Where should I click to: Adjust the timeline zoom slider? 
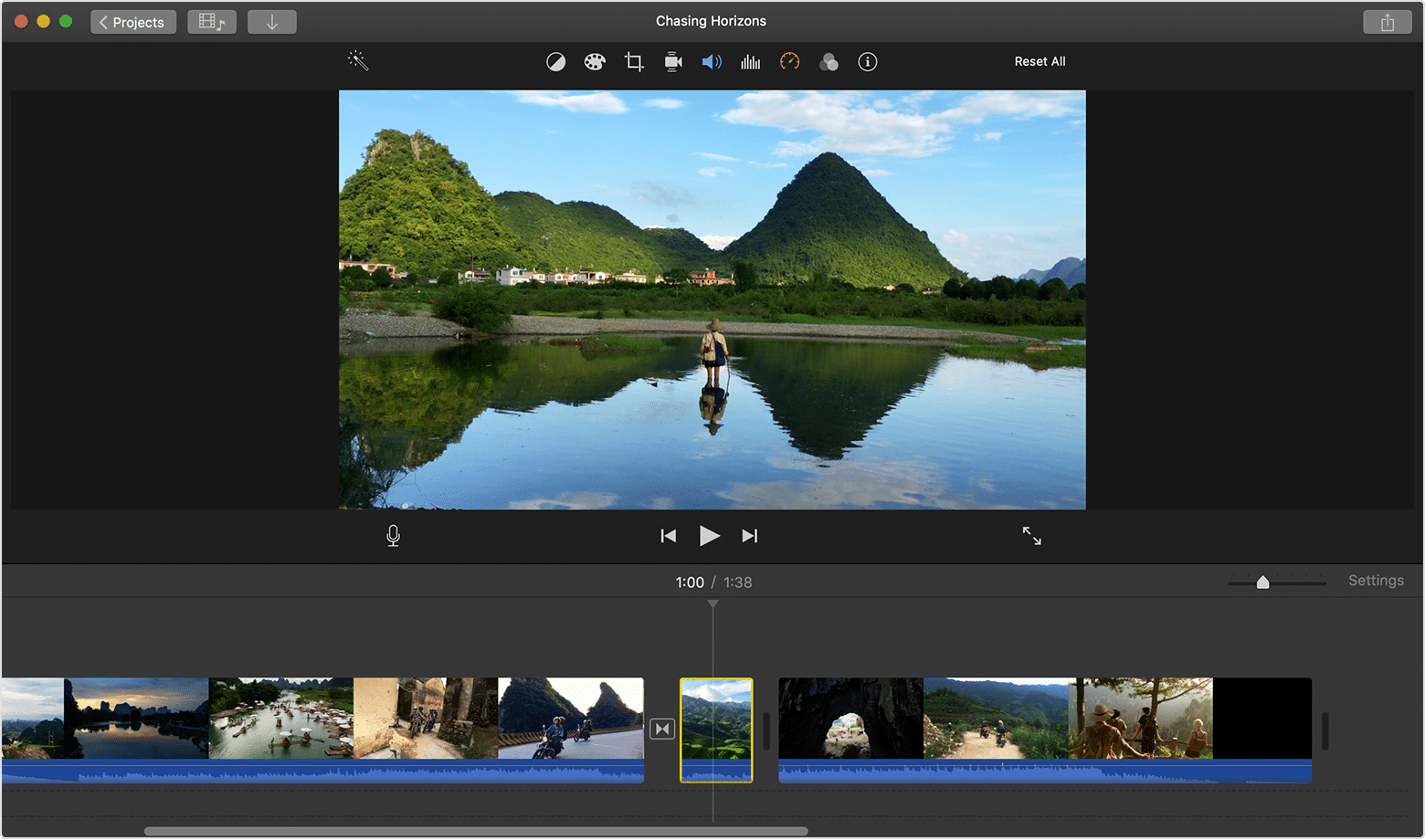point(1263,581)
